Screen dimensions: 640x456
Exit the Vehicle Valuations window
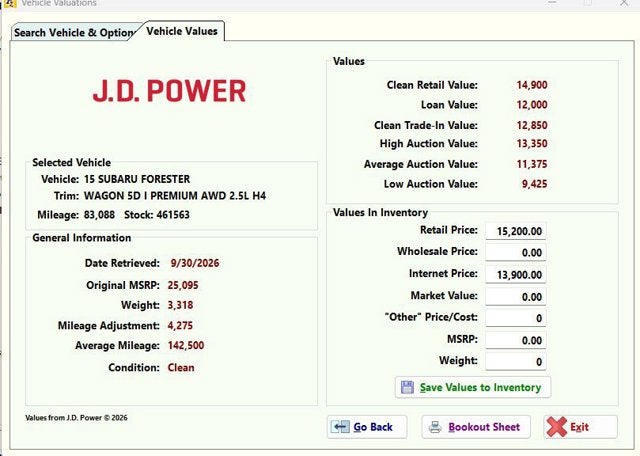tap(580, 427)
